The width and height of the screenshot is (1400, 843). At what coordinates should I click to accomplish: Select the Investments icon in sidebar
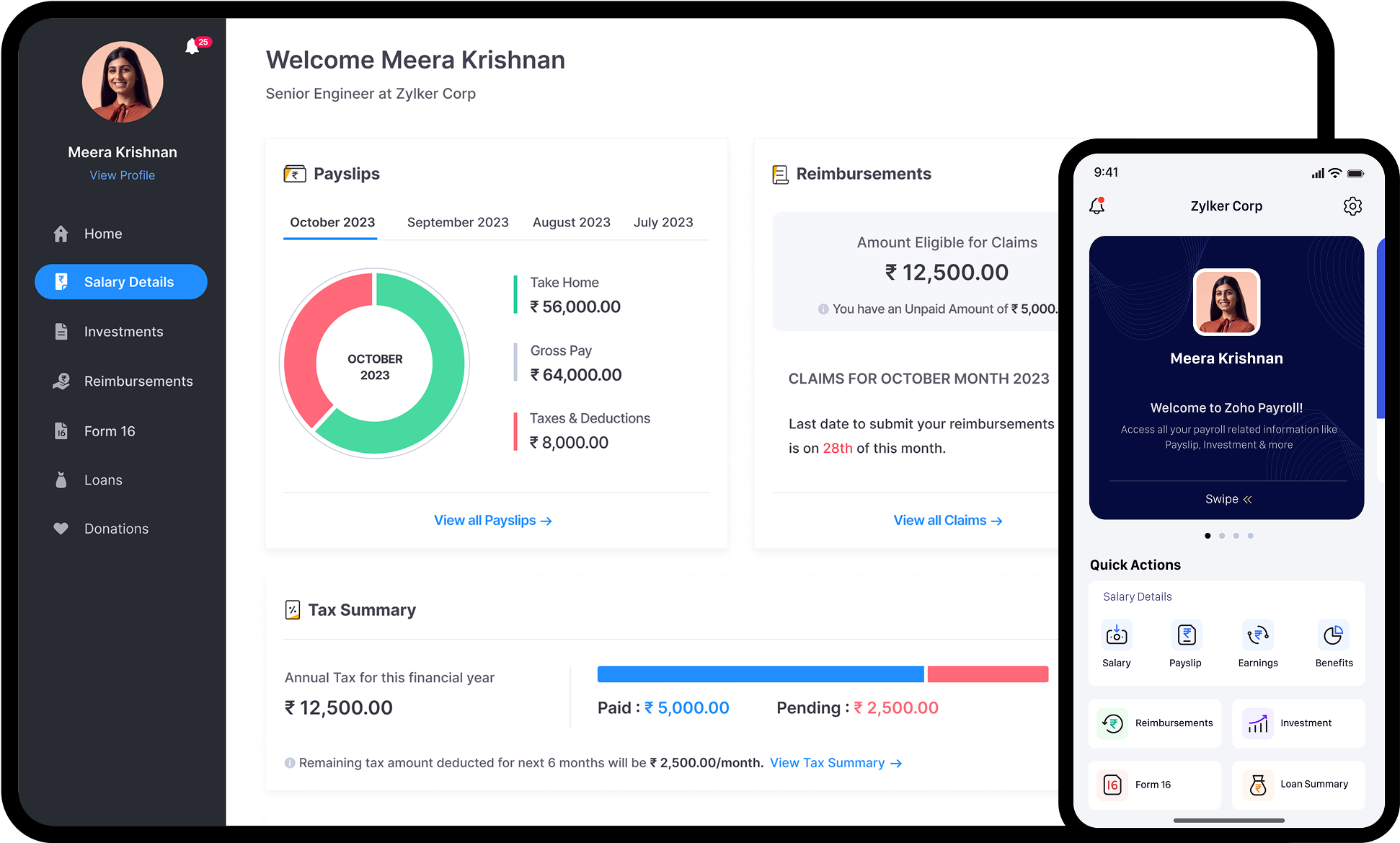click(61, 331)
